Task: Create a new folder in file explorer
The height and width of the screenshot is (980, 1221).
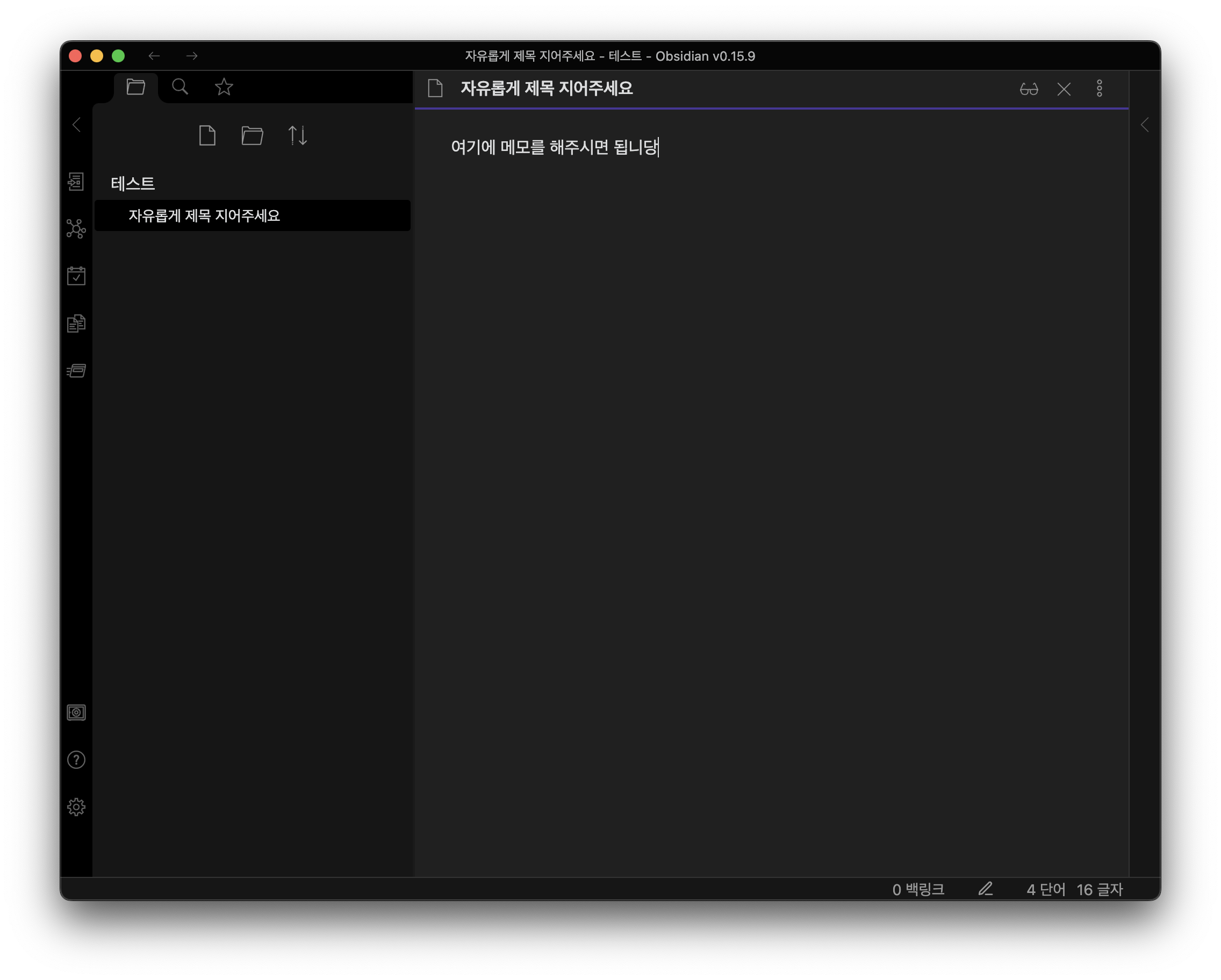Action: (252, 136)
